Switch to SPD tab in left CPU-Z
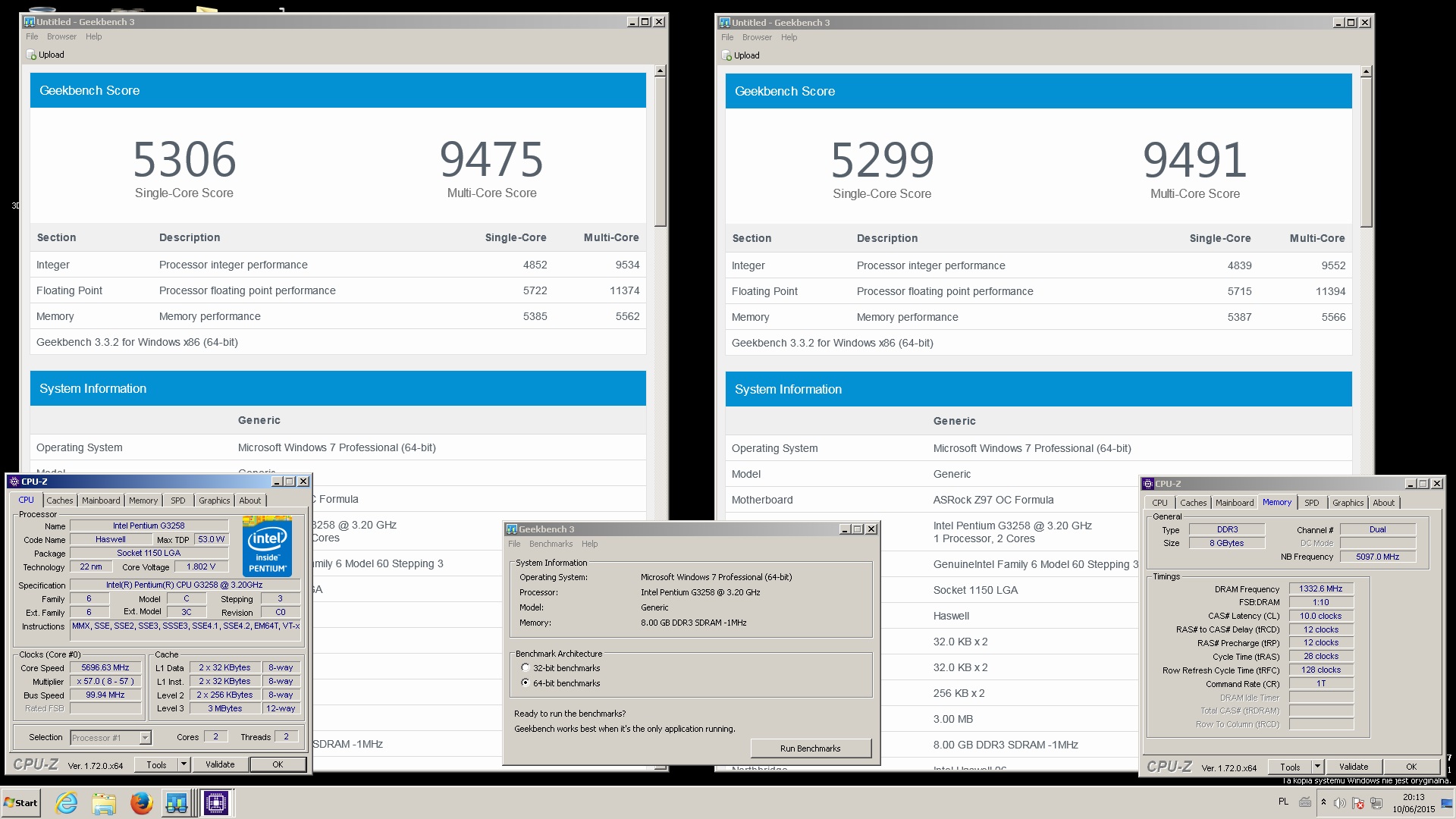This screenshot has width=1456, height=819. [177, 500]
